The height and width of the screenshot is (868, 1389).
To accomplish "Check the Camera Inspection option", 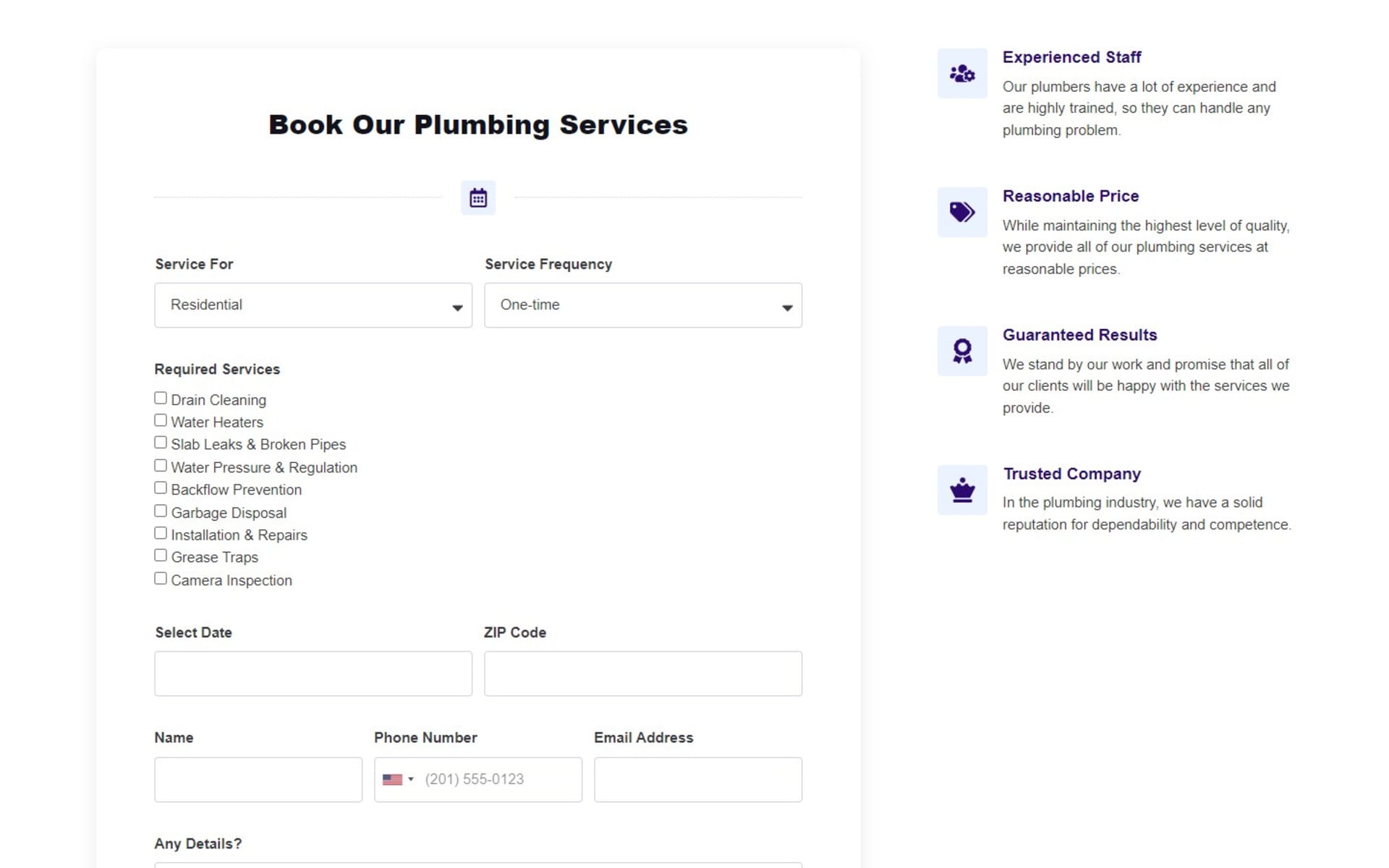I will (161, 579).
